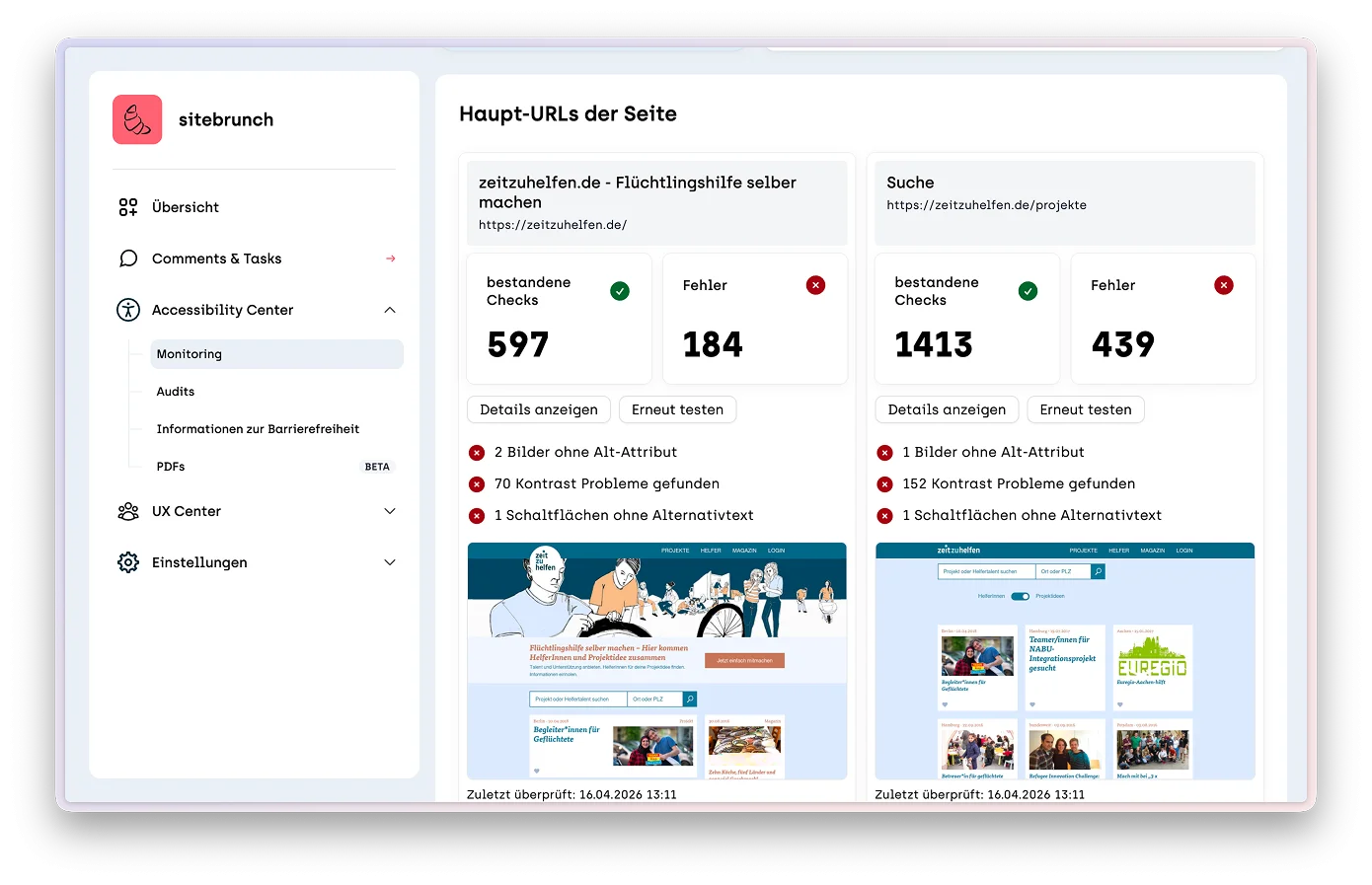This screenshot has width=1372, height=885.
Task: Open the zeitzuhelfen.de homepage preview thumbnail
Action: [656, 661]
